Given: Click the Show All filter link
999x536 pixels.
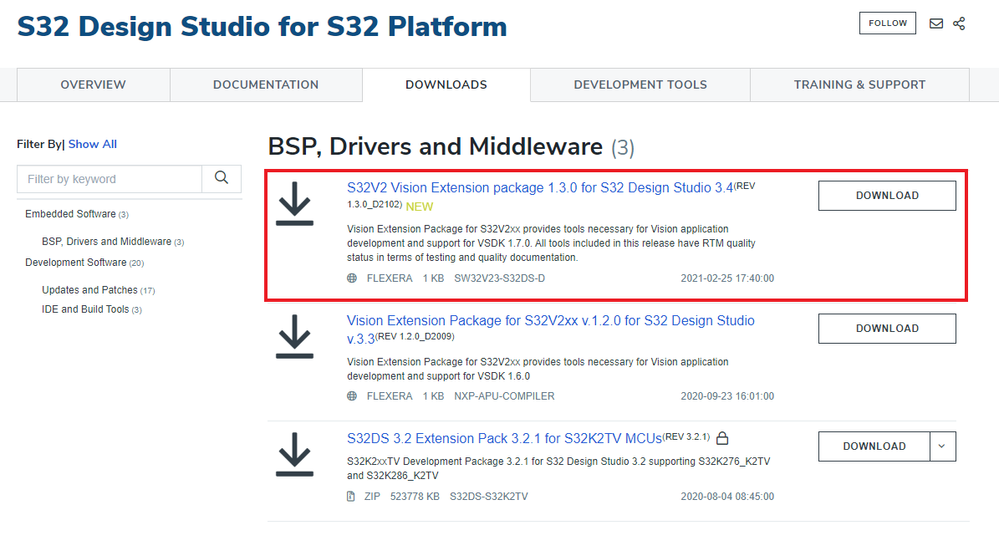Looking at the screenshot, I should pos(92,144).
